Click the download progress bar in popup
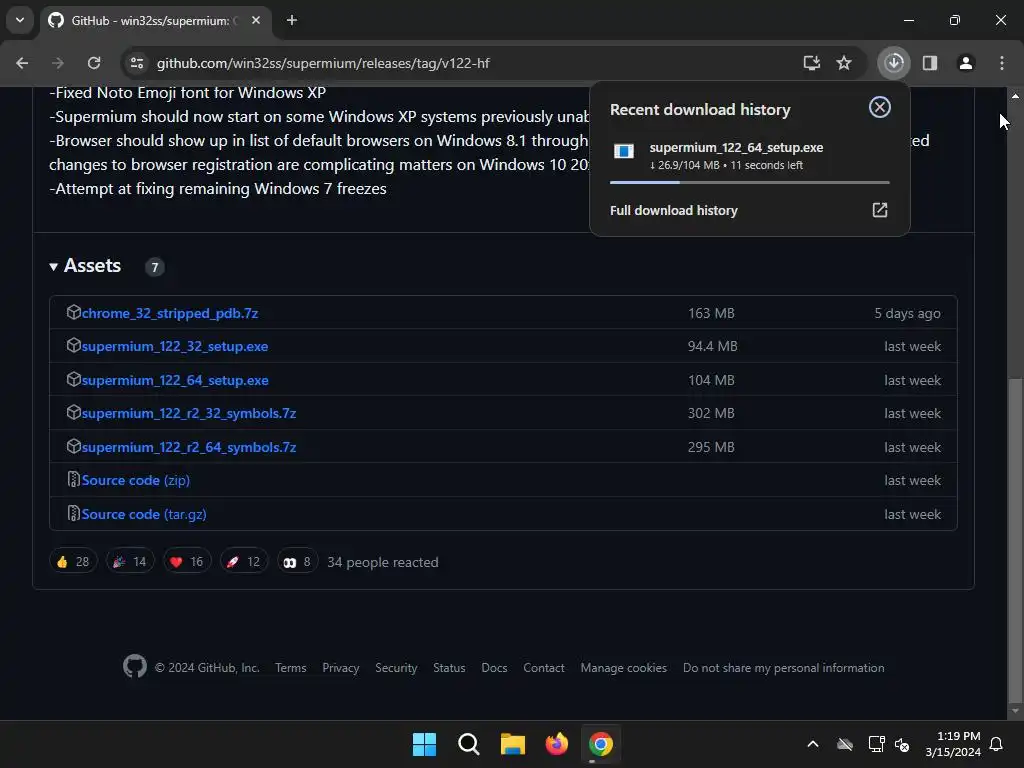1024x768 pixels. pyautogui.click(x=750, y=182)
